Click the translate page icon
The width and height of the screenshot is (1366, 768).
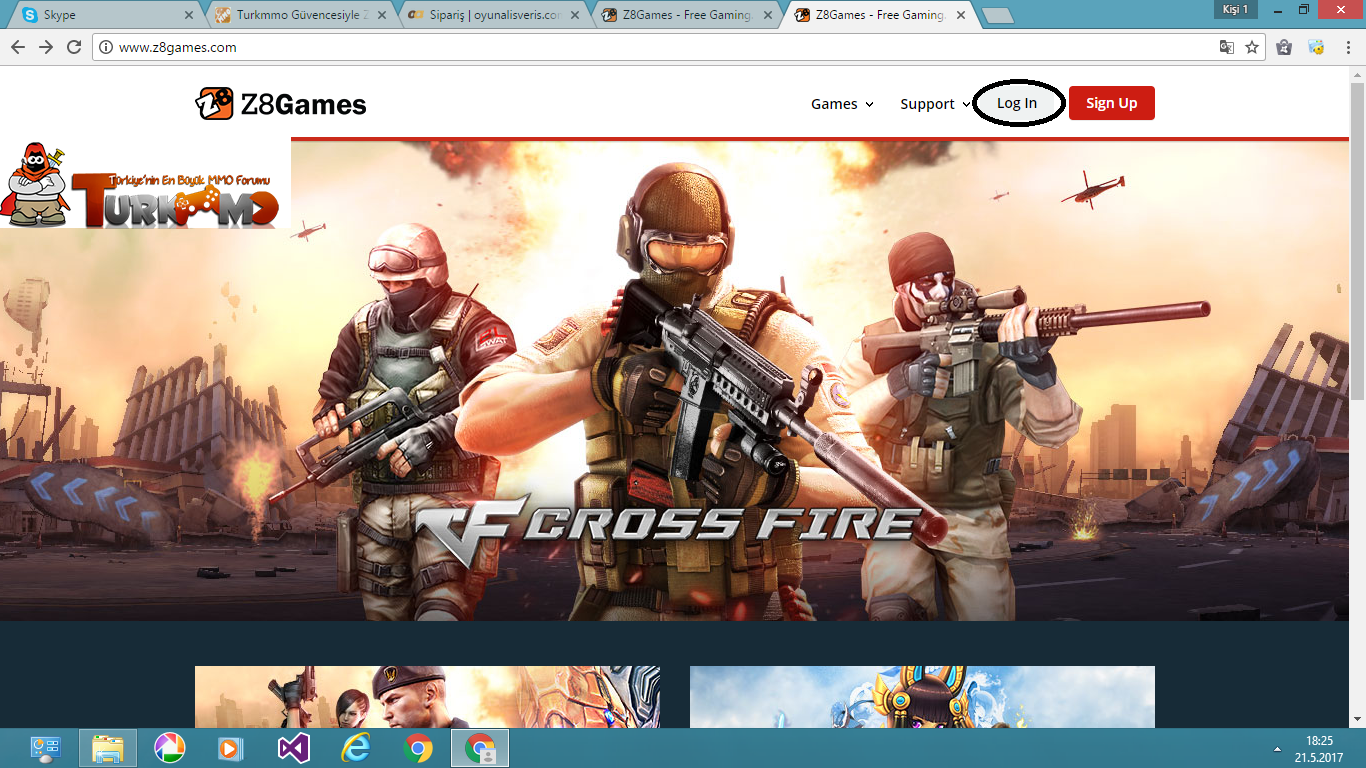pos(1227,47)
